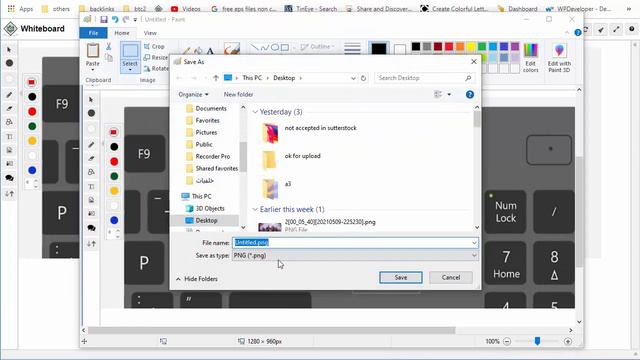
Task: Click Edit with Paint 3D
Action: (x=559, y=58)
